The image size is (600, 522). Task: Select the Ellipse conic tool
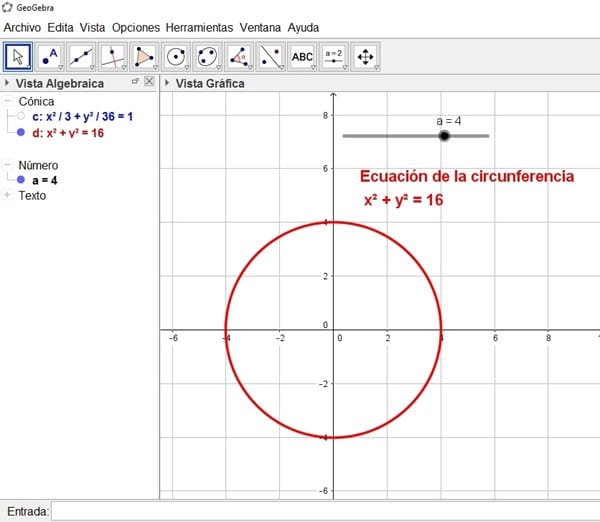(x=209, y=57)
